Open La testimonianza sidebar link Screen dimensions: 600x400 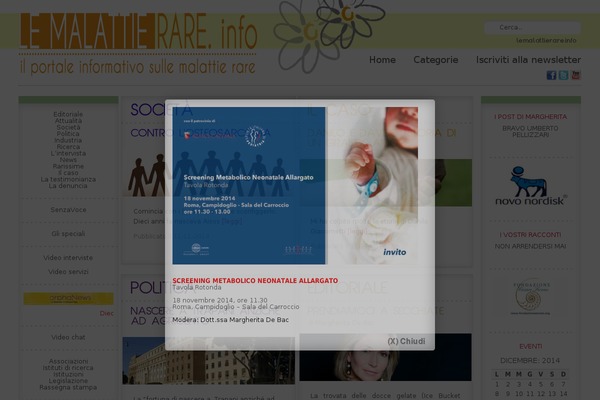[68, 179]
